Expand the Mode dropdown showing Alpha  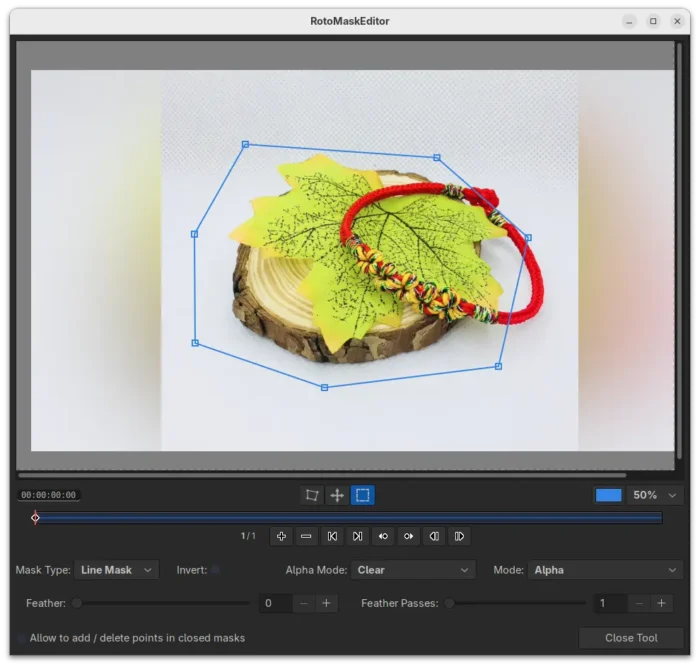click(605, 570)
